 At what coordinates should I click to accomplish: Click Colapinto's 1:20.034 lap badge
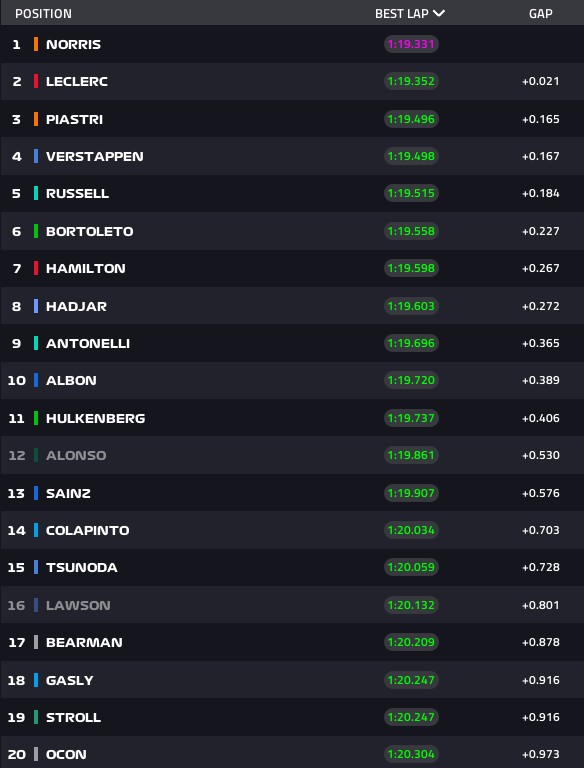tap(411, 530)
